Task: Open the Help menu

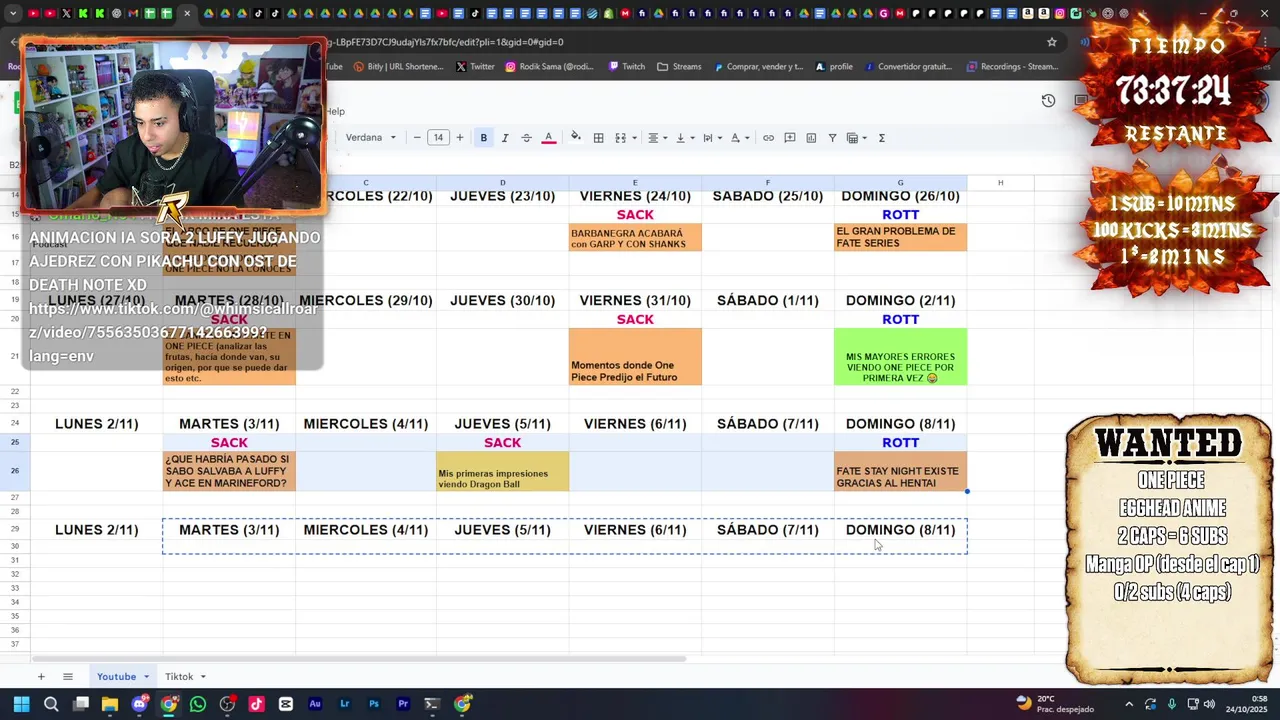Action: (x=335, y=111)
